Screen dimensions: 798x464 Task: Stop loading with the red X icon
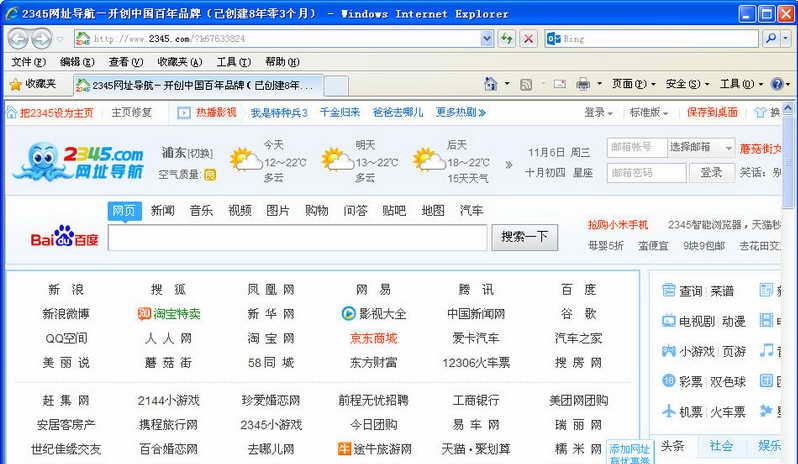(529, 39)
